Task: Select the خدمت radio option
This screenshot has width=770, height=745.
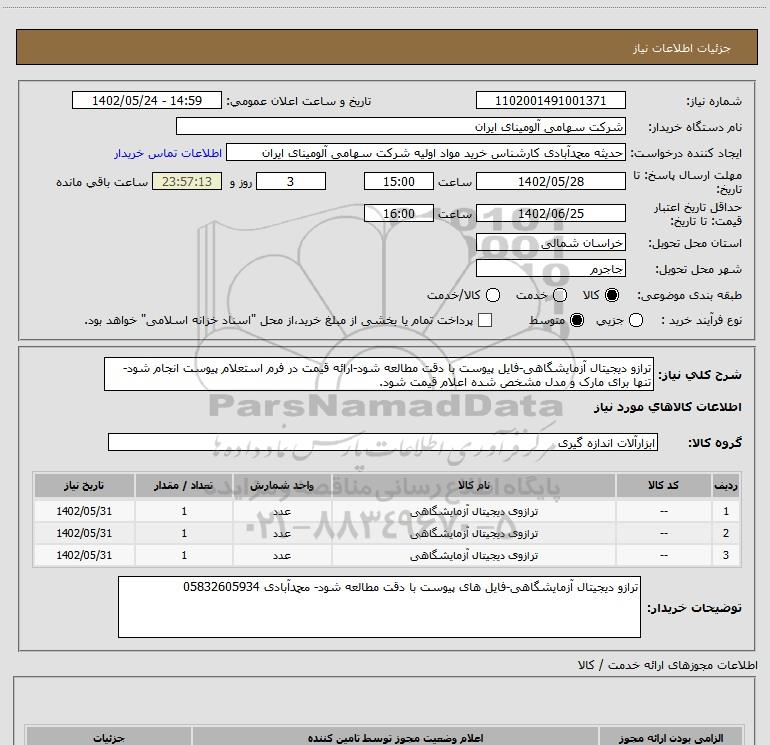Action: pos(559,295)
